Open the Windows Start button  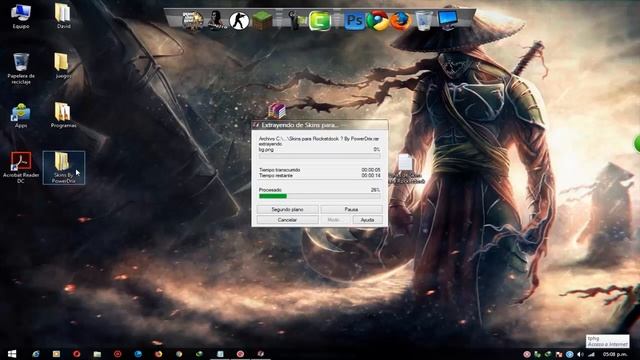coord(12,353)
